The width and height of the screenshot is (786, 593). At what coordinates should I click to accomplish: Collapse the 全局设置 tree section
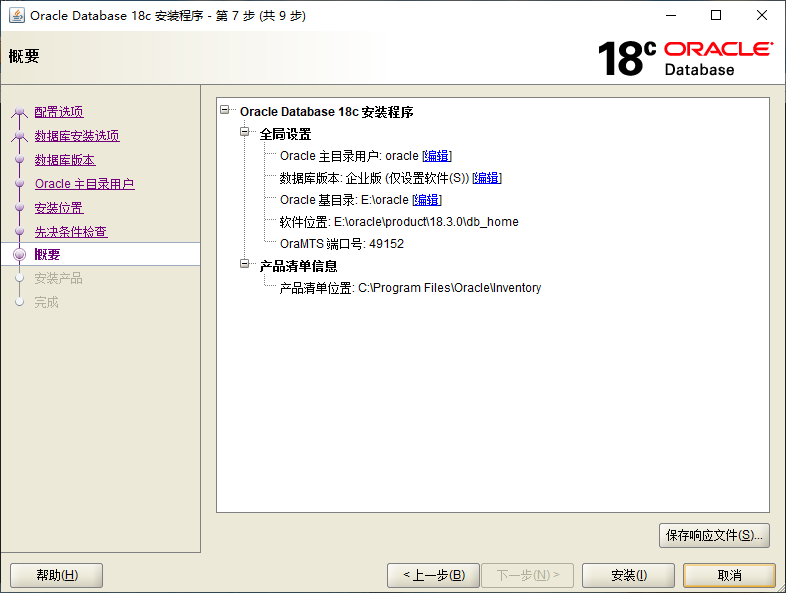245,132
